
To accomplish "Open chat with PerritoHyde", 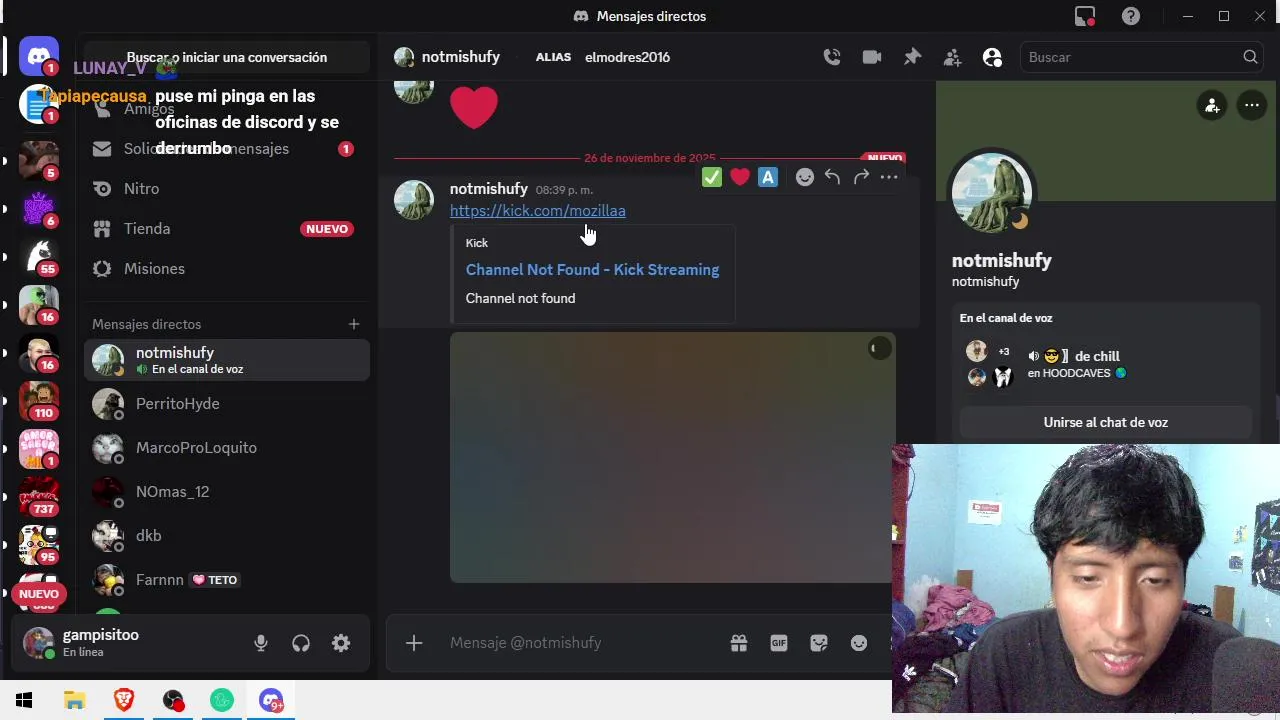I will [227, 404].
